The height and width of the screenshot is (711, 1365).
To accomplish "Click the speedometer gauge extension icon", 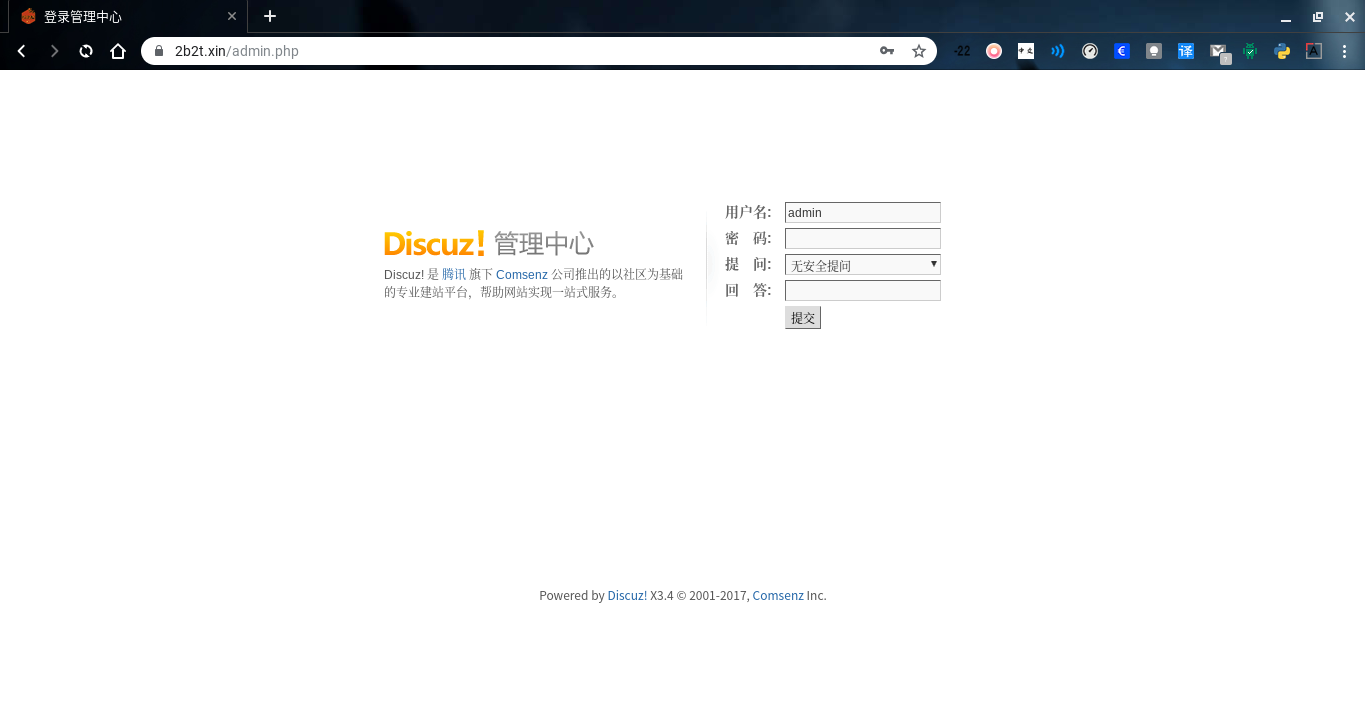I will point(1090,51).
